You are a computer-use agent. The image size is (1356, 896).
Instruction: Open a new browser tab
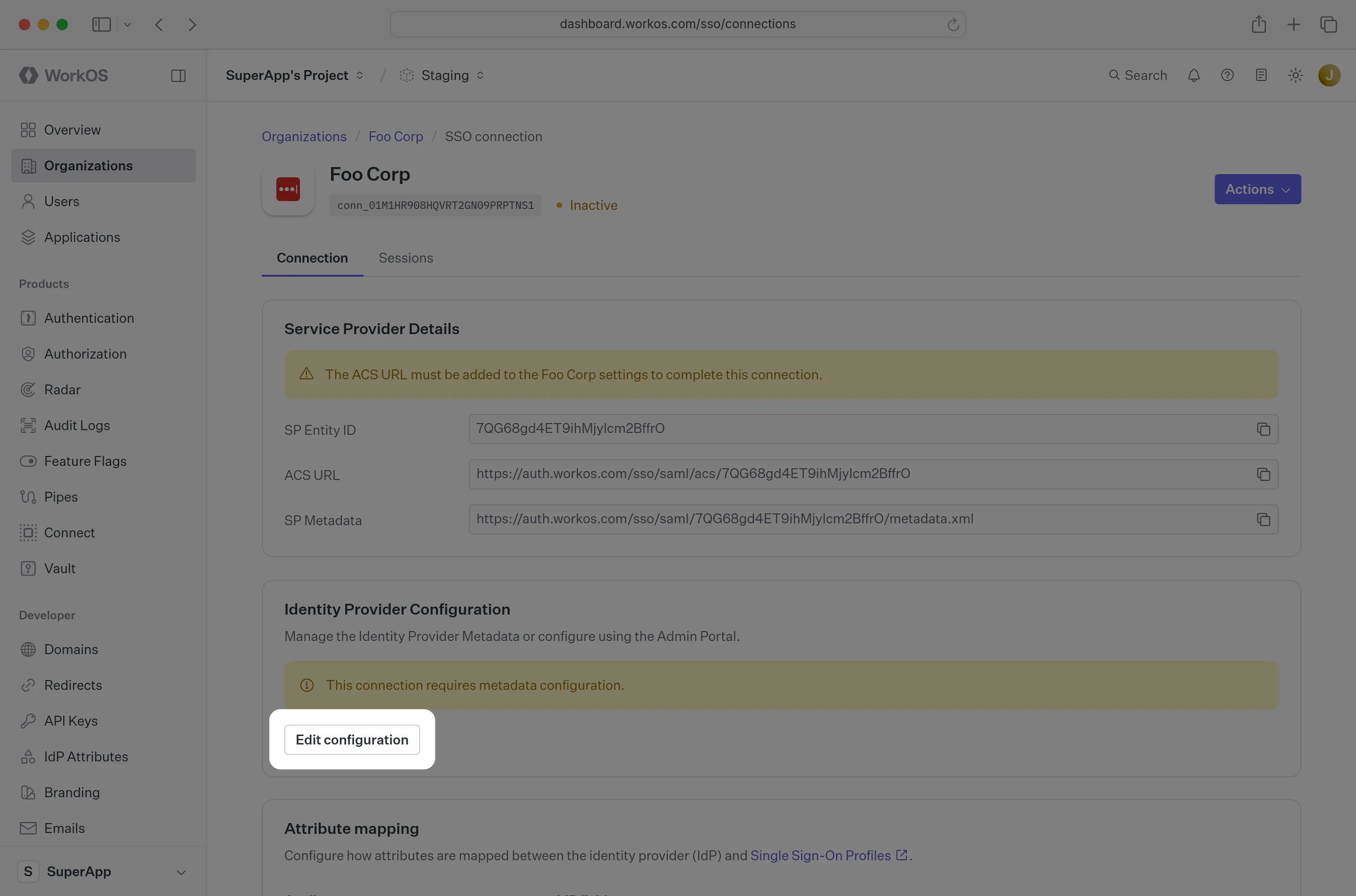[x=1293, y=24]
